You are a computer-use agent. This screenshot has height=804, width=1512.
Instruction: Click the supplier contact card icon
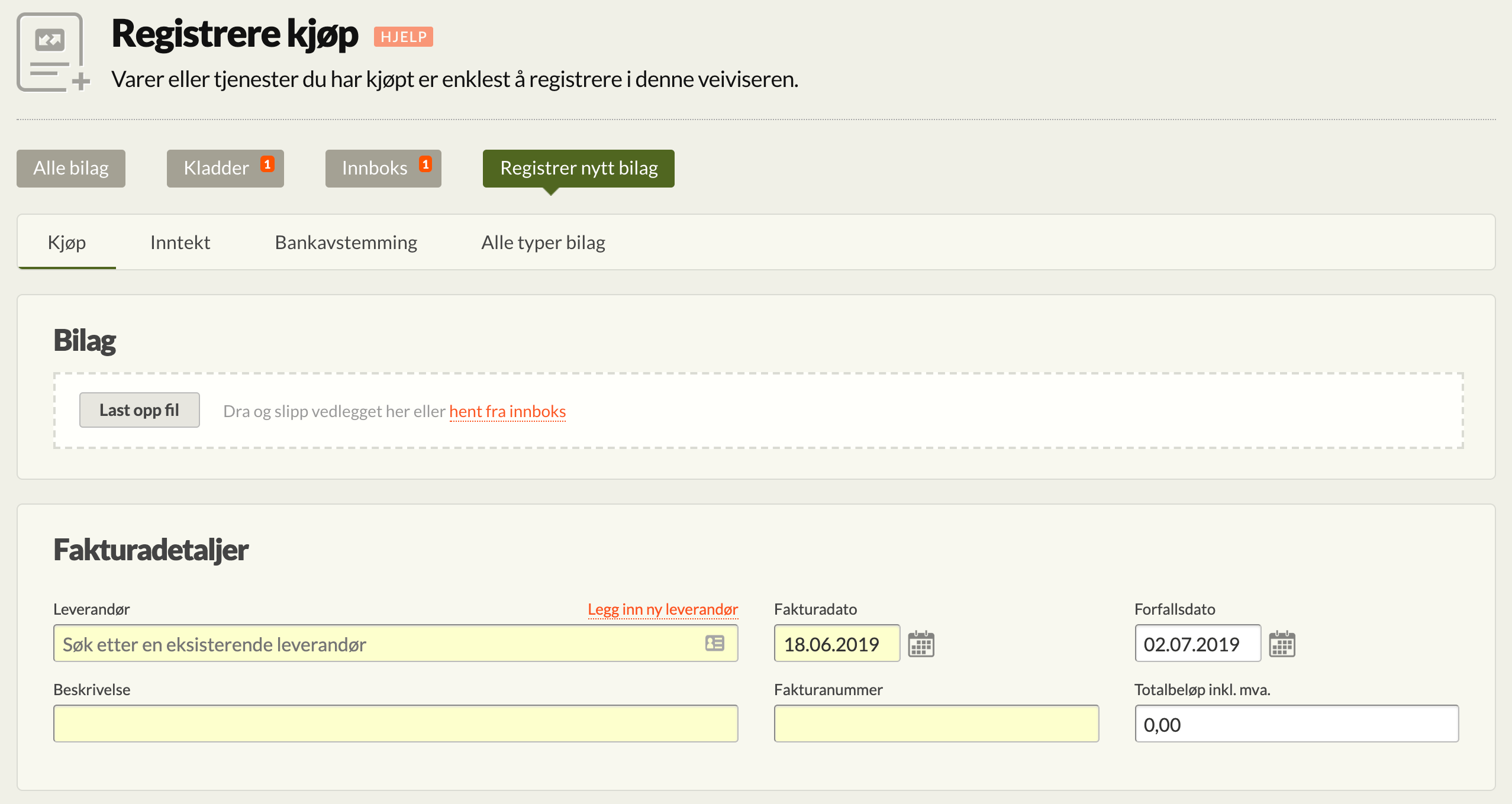[714, 643]
